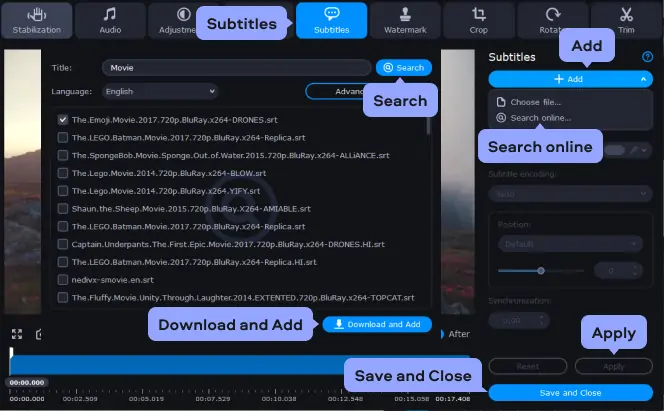Click the Title input field containing Movie

point(236,68)
